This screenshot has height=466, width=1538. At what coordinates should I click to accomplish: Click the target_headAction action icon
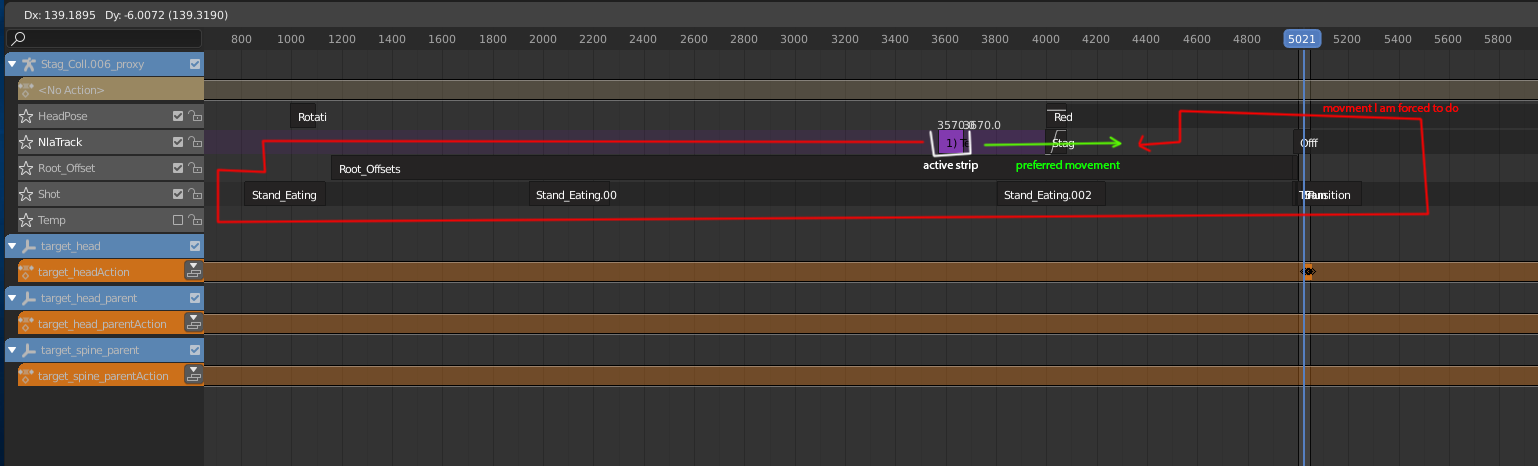point(27,272)
